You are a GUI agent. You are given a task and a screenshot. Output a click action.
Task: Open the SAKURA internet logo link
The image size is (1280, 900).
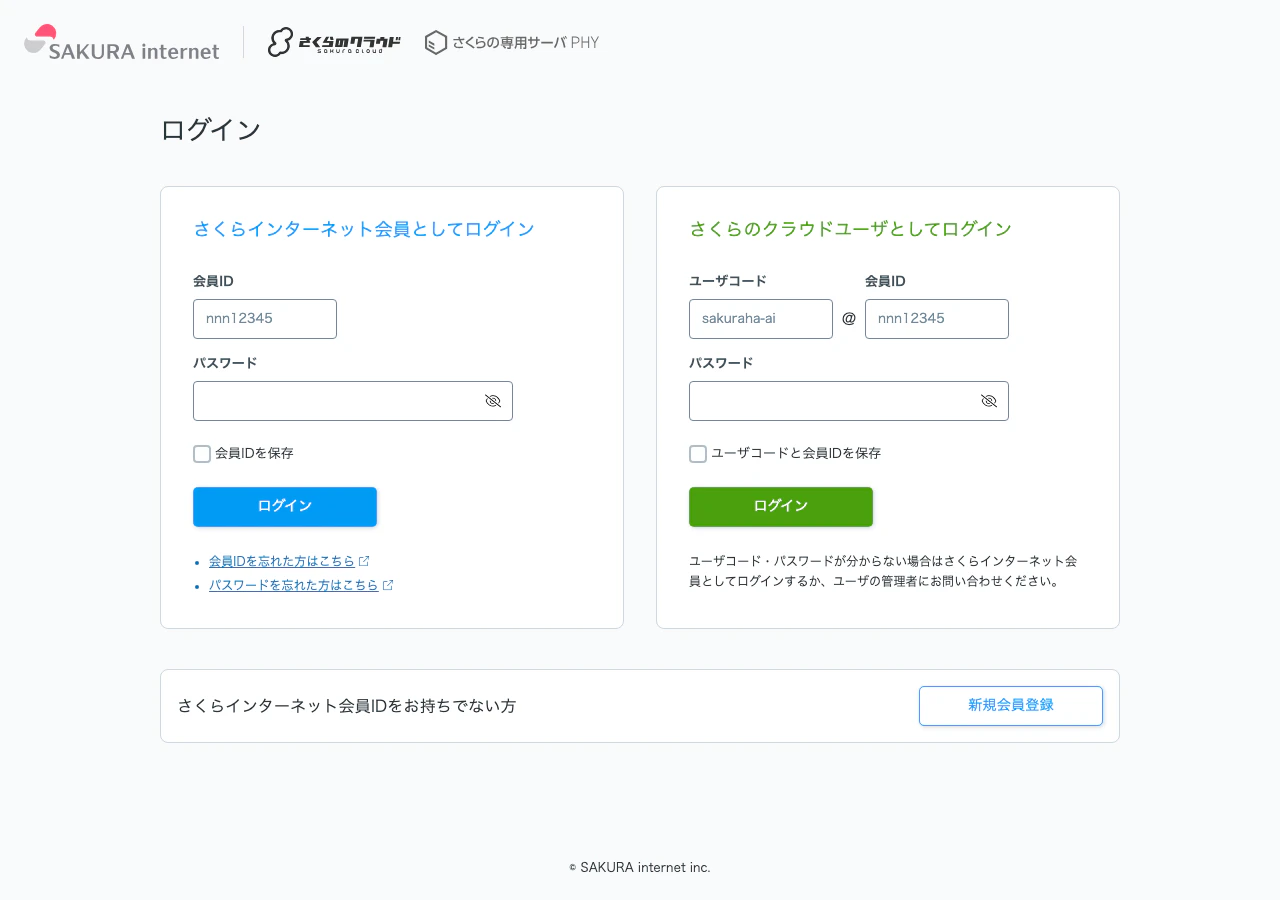(121, 43)
